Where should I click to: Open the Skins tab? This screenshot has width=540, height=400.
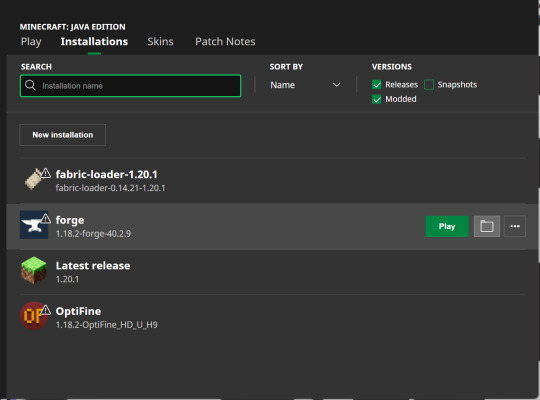click(x=160, y=42)
